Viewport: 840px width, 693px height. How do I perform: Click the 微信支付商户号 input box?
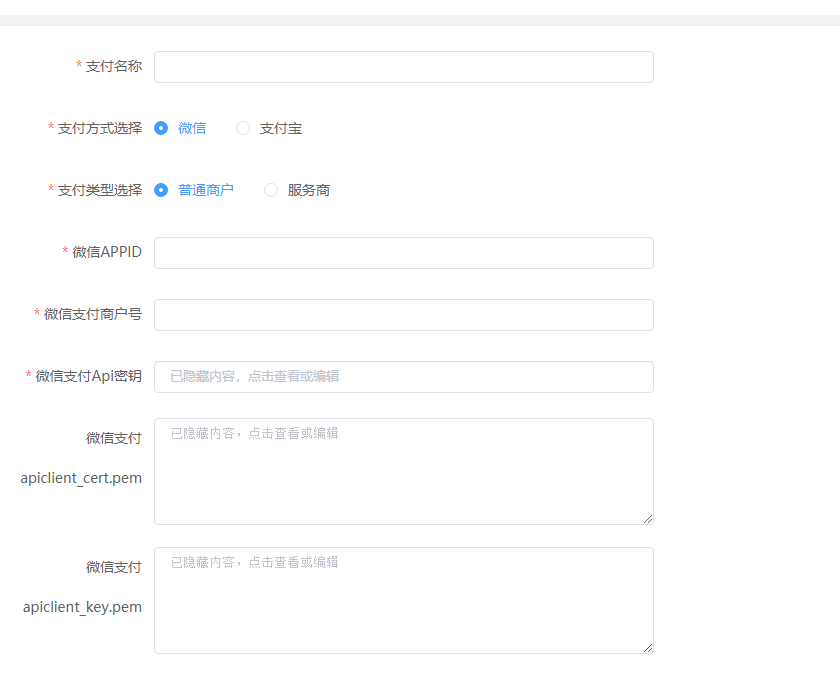(403, 315)
